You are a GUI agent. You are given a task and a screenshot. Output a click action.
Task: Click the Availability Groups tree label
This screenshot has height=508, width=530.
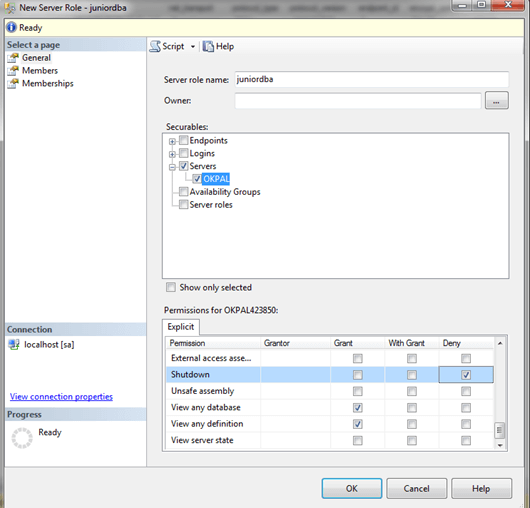tap(225, 192)
